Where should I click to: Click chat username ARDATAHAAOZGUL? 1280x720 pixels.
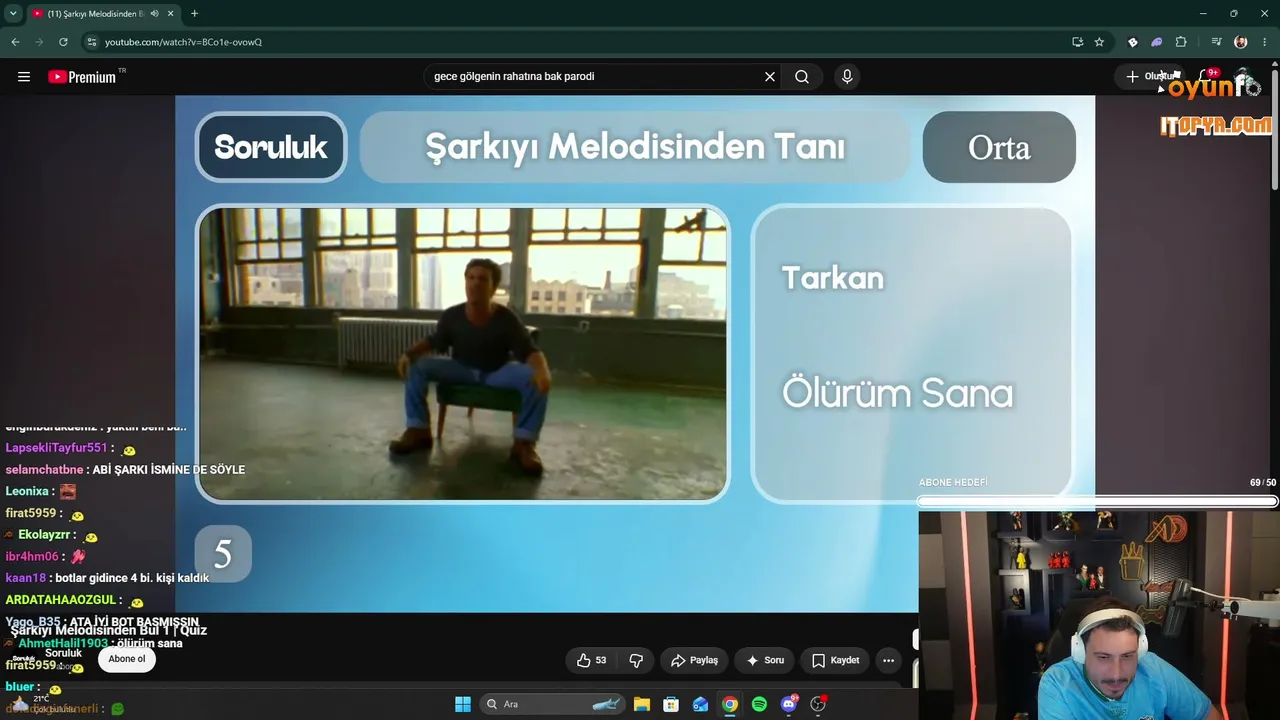pos(61,600)
